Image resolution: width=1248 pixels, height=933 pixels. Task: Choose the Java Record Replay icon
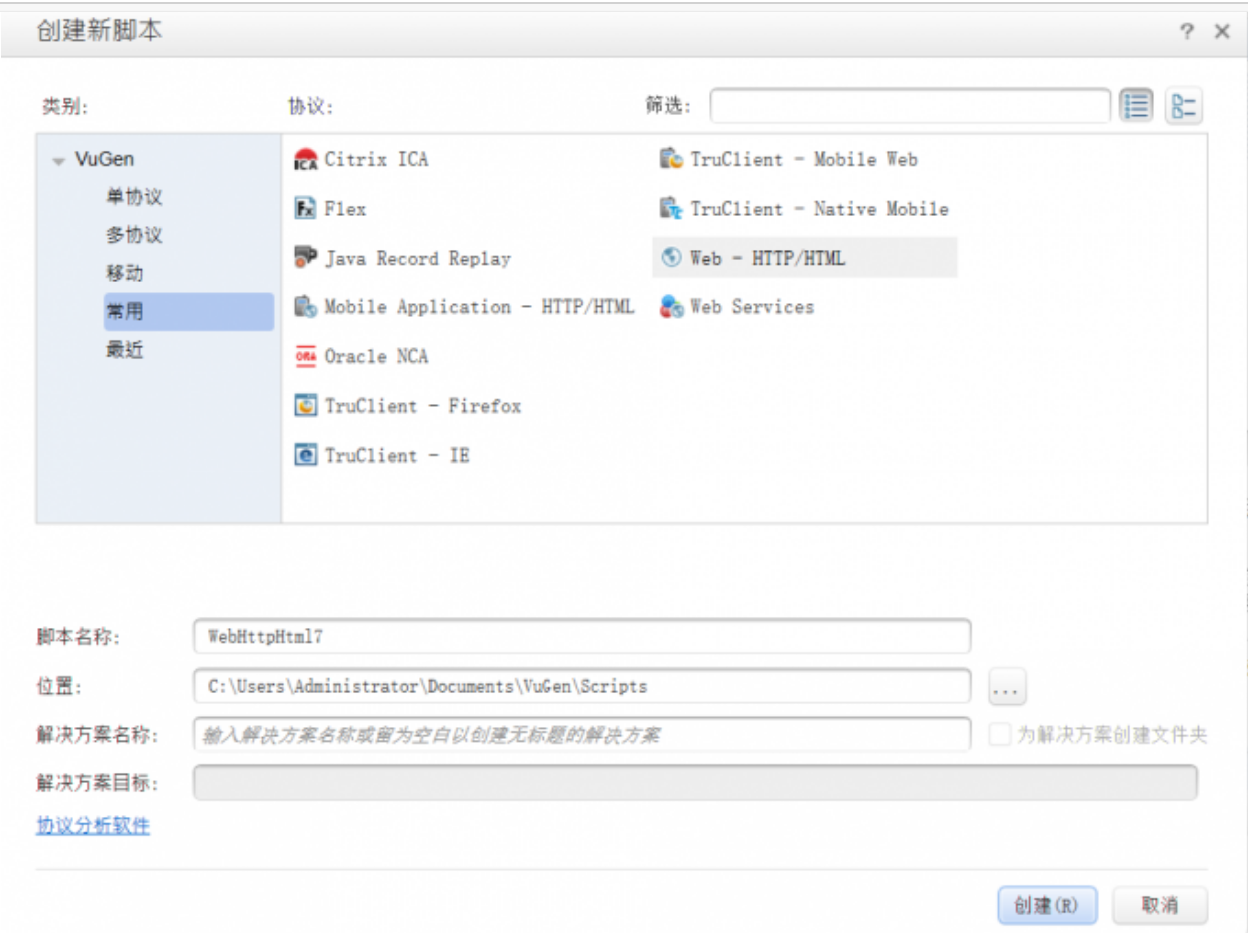(305, 258)
